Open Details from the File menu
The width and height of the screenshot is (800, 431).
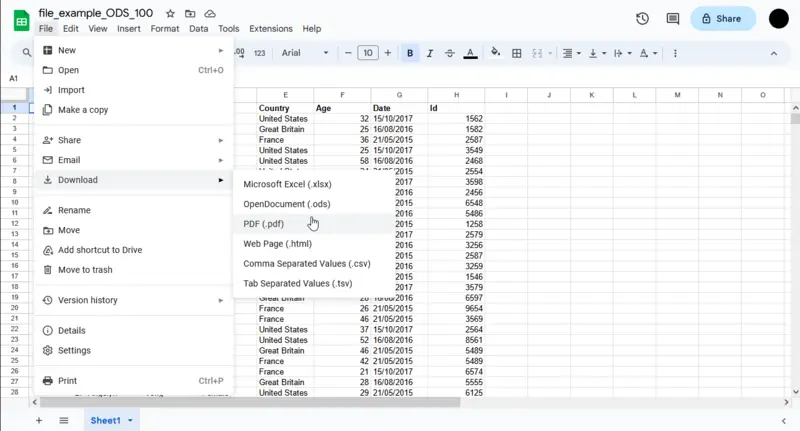tap(134, 330)
